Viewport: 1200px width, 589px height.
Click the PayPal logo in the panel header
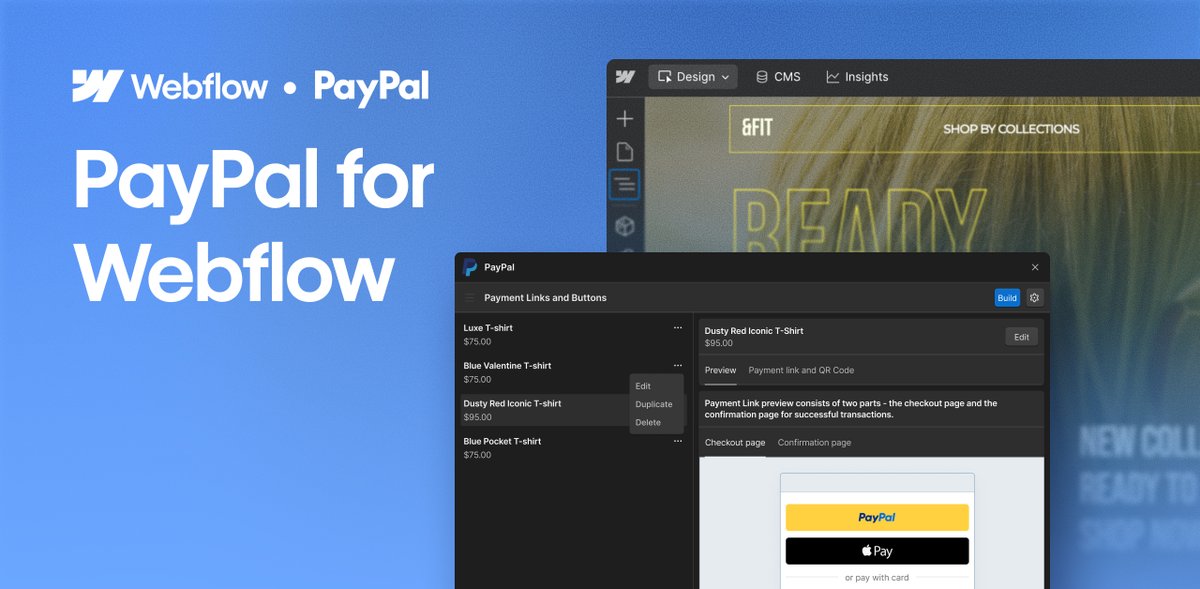pos(470,267)
